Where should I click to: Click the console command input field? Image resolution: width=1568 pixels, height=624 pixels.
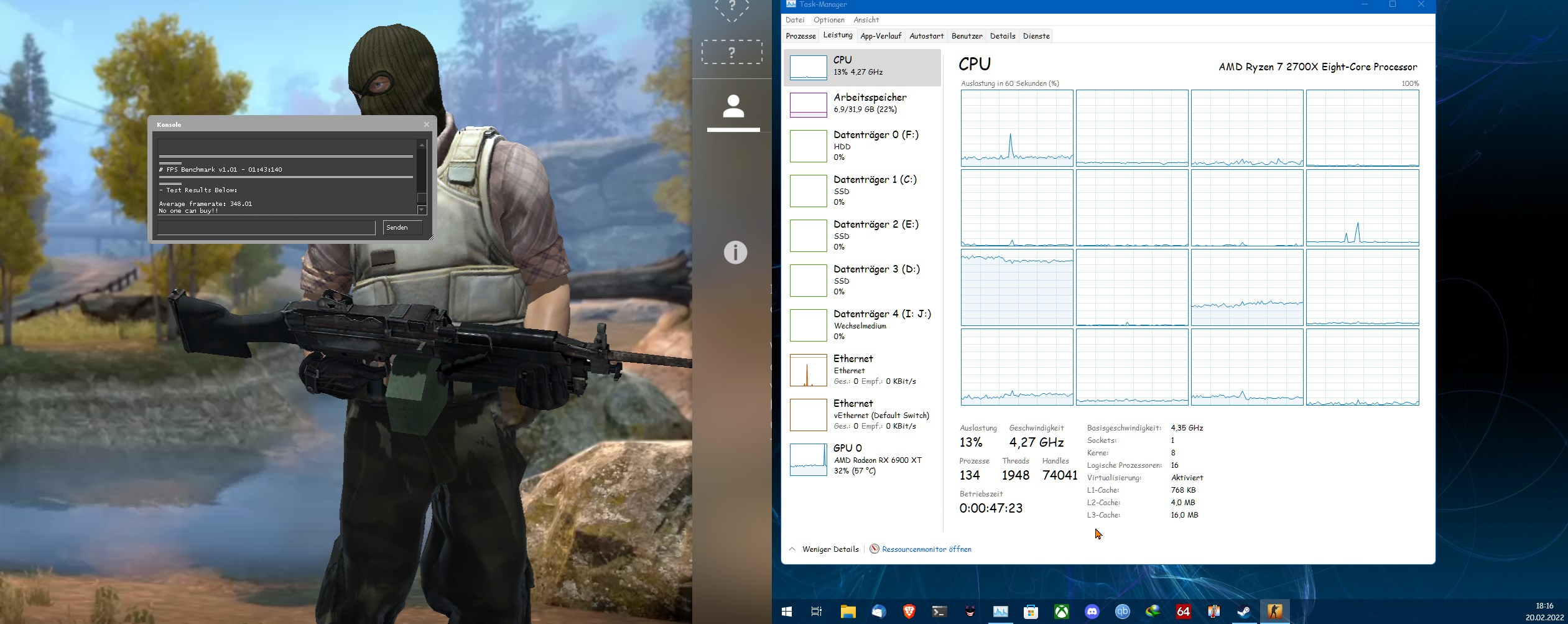266,228
